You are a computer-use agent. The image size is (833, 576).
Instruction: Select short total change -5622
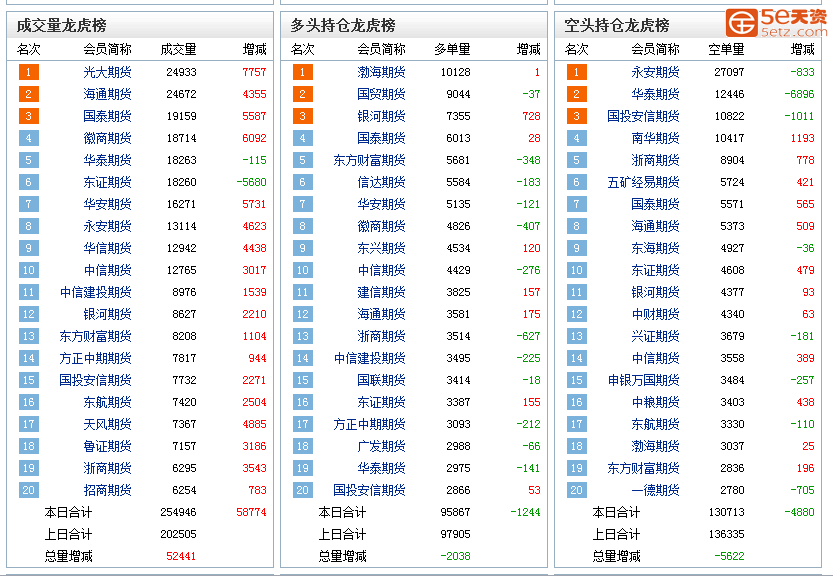(729, 556)
